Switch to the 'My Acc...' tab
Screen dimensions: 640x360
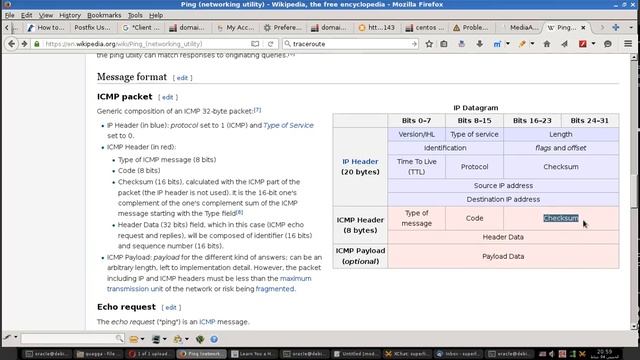pyautogui.click(x=236, y=27)
